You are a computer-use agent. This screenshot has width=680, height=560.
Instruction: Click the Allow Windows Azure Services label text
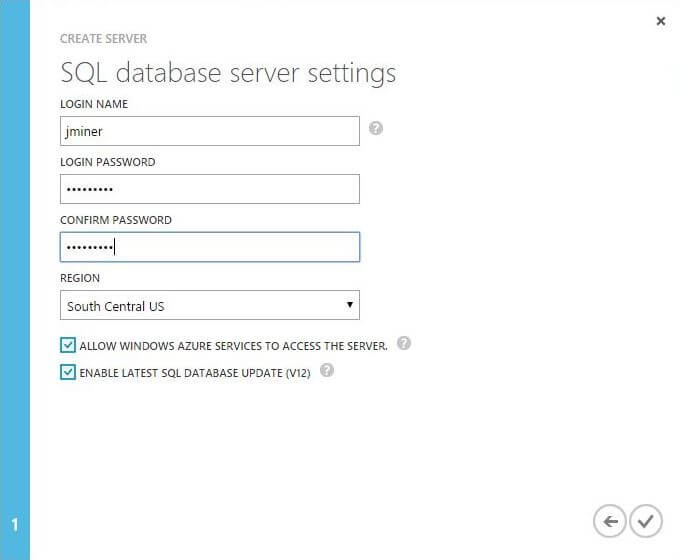pos(233,346)
